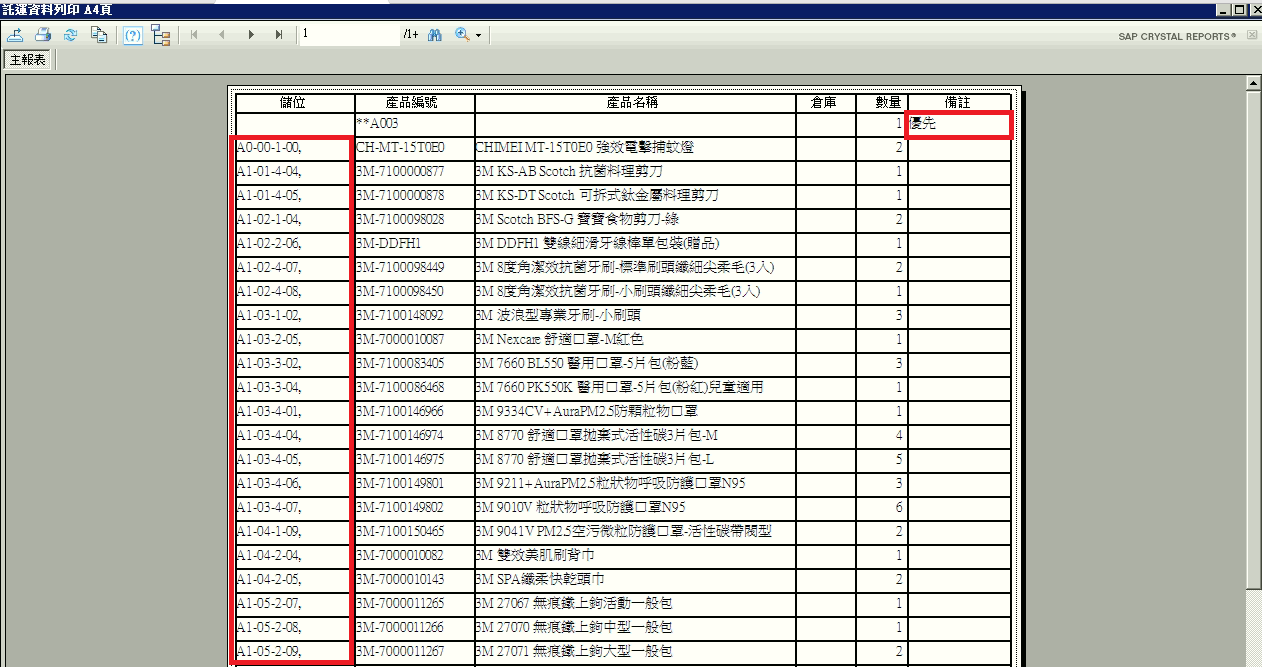
Task: Click the page number input field
Action: (349, 35)
